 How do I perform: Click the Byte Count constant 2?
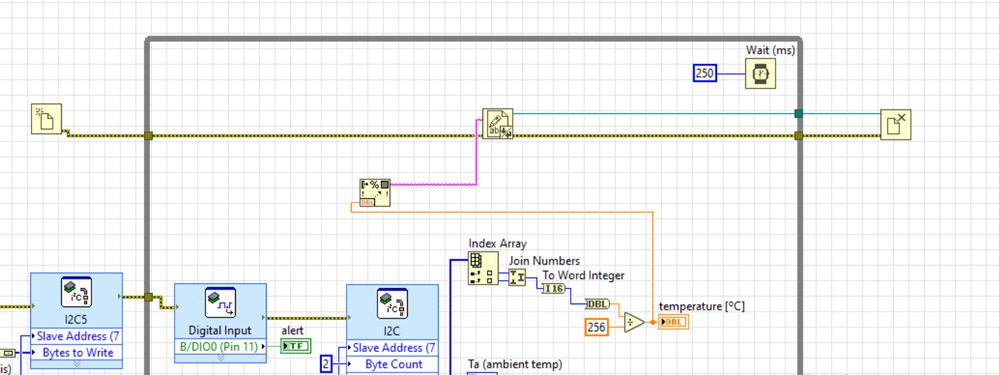326,364
